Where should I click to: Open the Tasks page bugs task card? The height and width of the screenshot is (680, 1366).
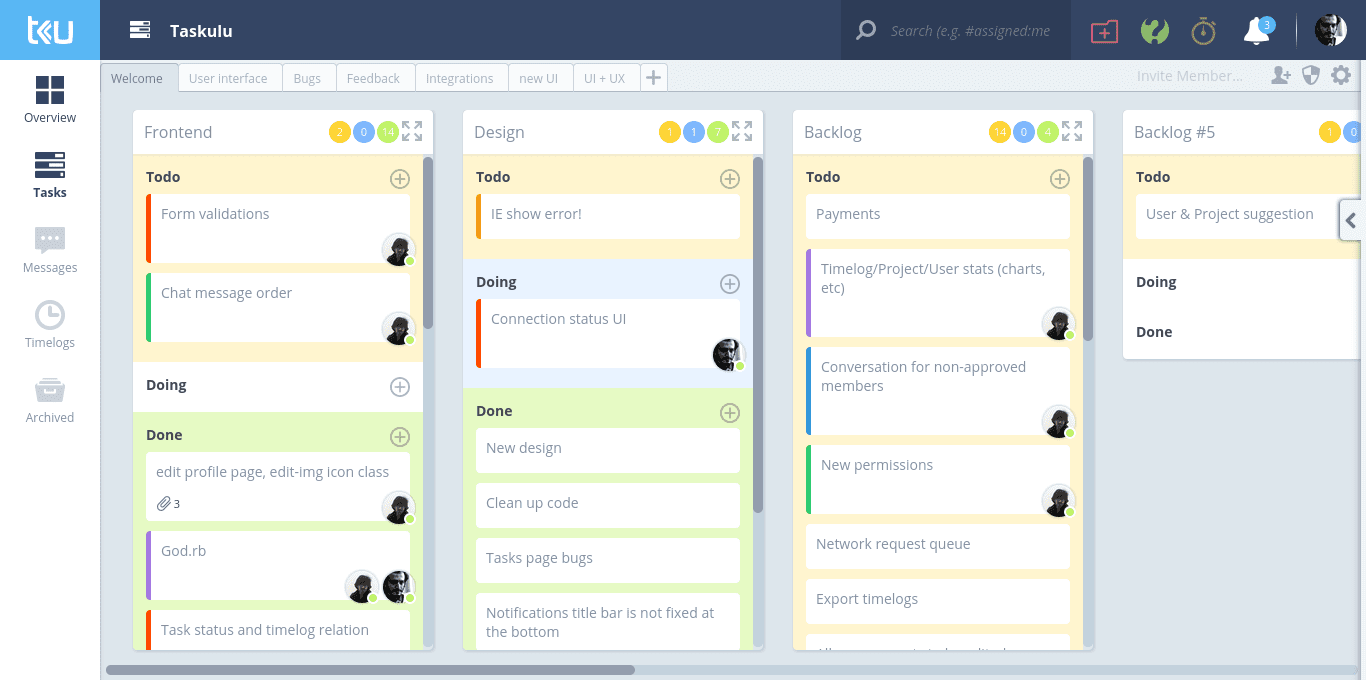[608, 560]
